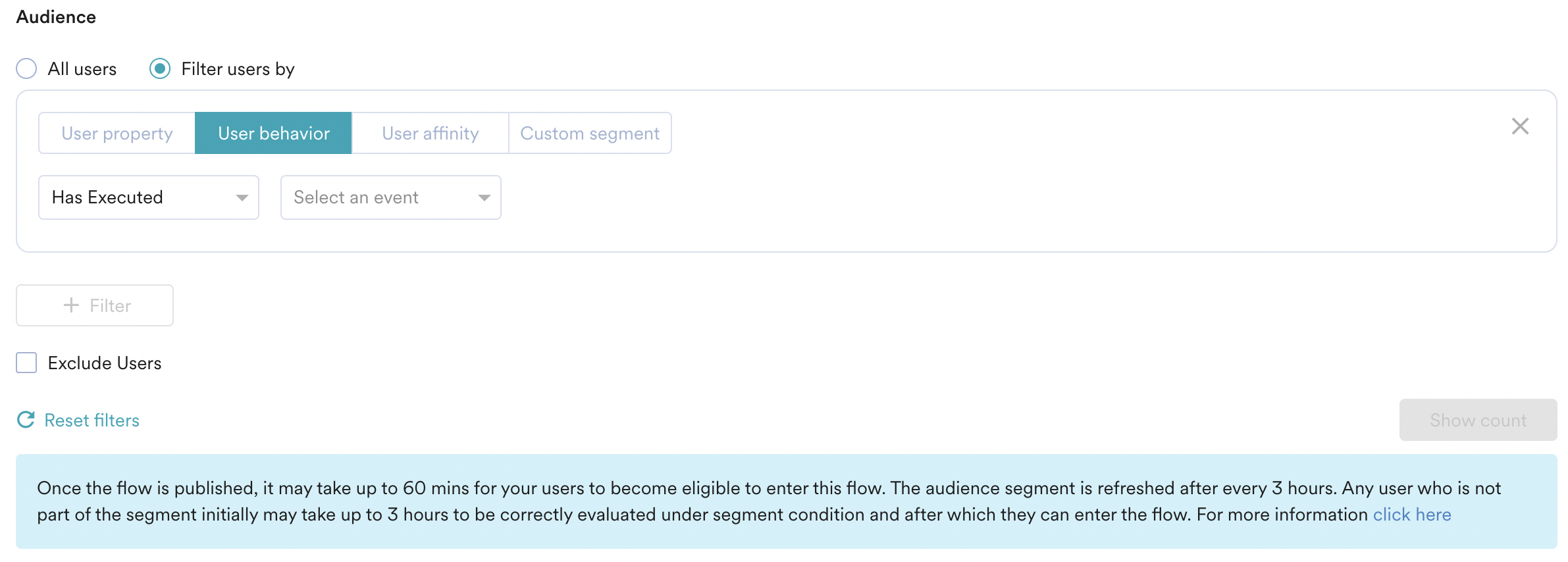Switch to the User affinity tab

[x=431, y=133]
